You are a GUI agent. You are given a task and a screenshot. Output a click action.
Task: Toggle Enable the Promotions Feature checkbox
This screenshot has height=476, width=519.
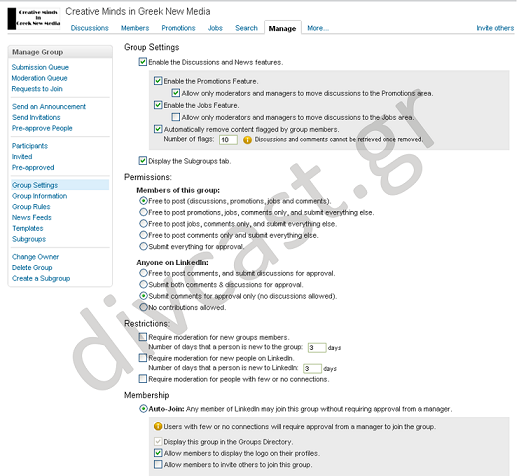pos(158,81)
